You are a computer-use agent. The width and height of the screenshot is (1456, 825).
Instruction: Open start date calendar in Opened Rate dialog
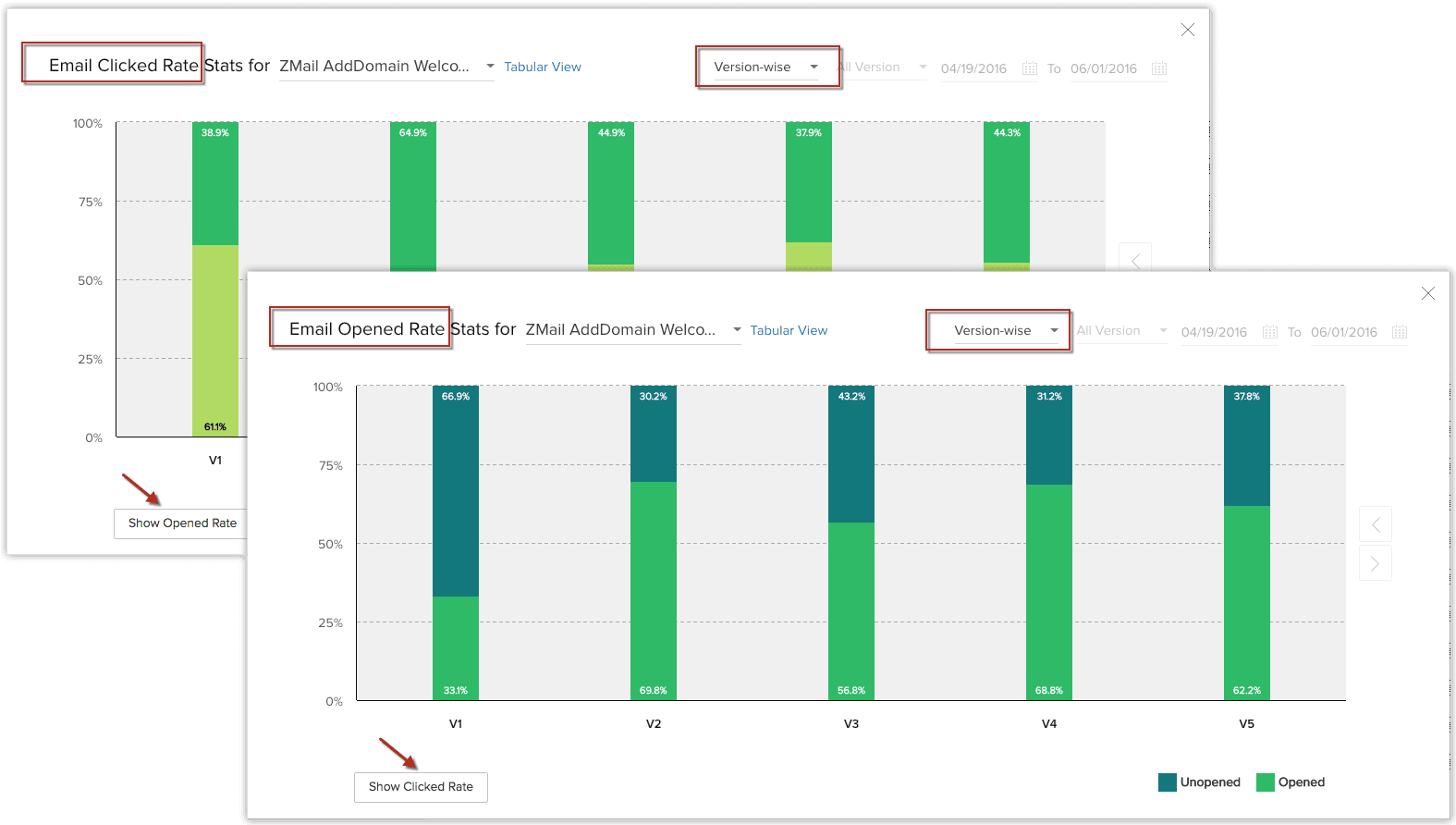(1270, 332)
